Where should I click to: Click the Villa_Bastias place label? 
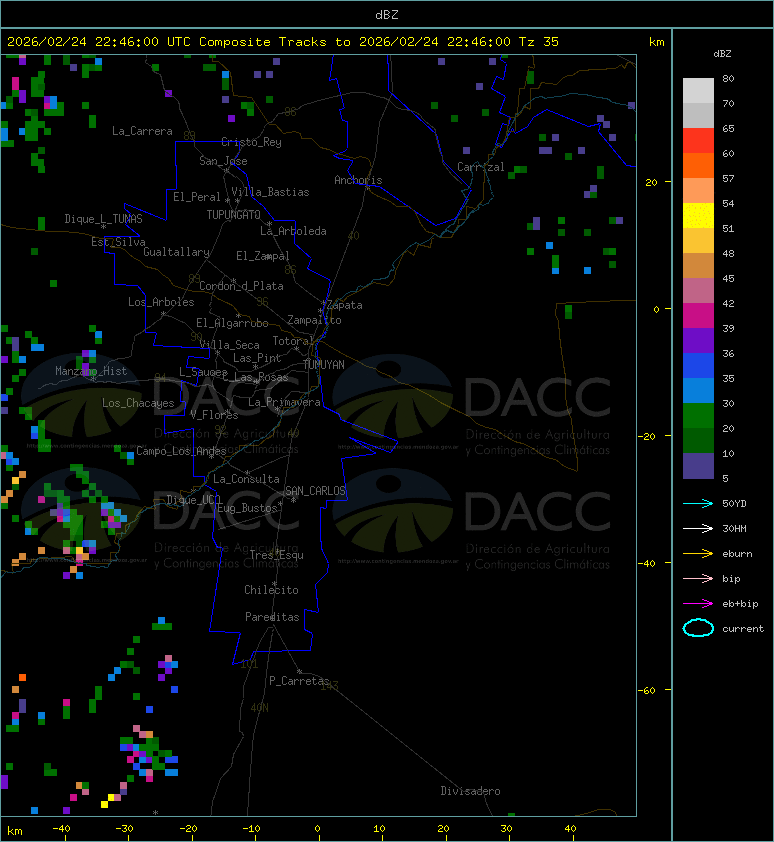pyautogui.click(x=270, y=192)
